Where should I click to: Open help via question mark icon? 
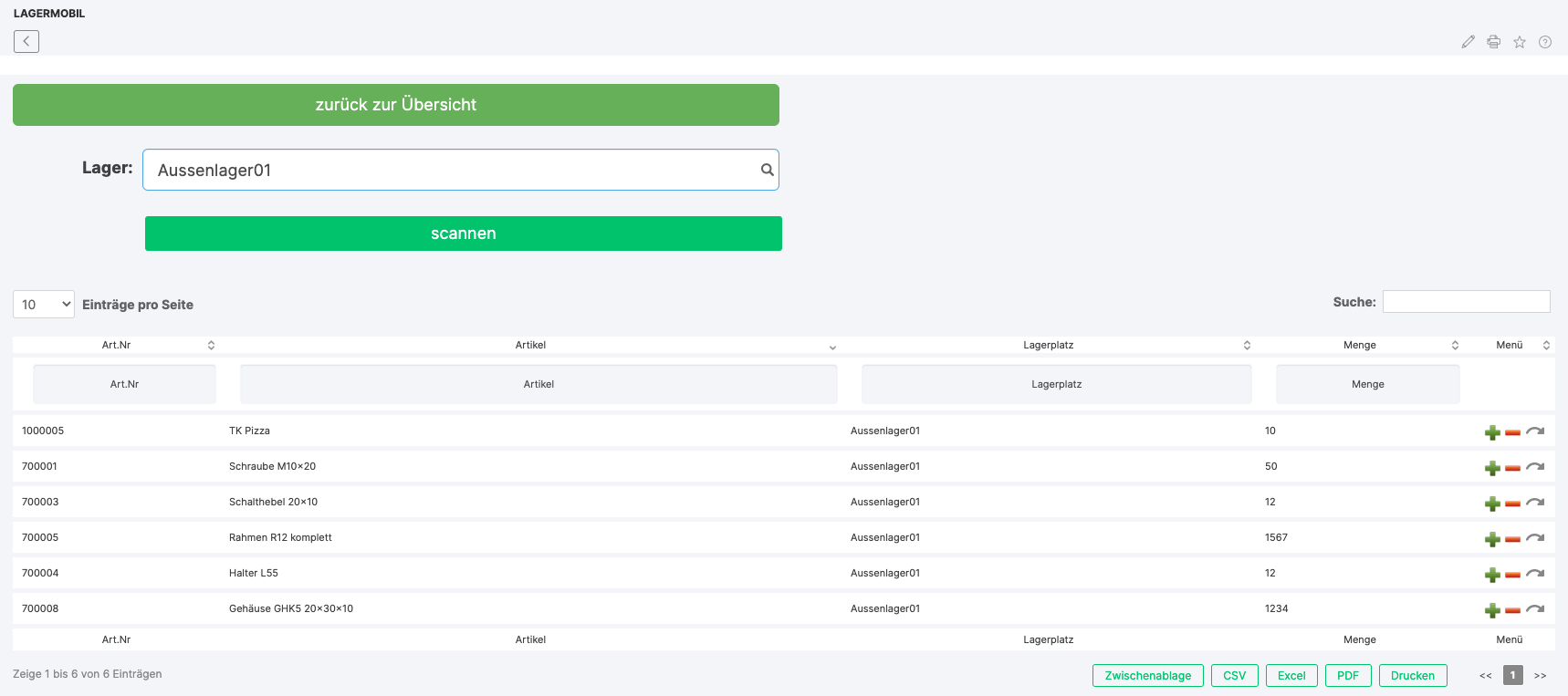tap(1545, 42)
